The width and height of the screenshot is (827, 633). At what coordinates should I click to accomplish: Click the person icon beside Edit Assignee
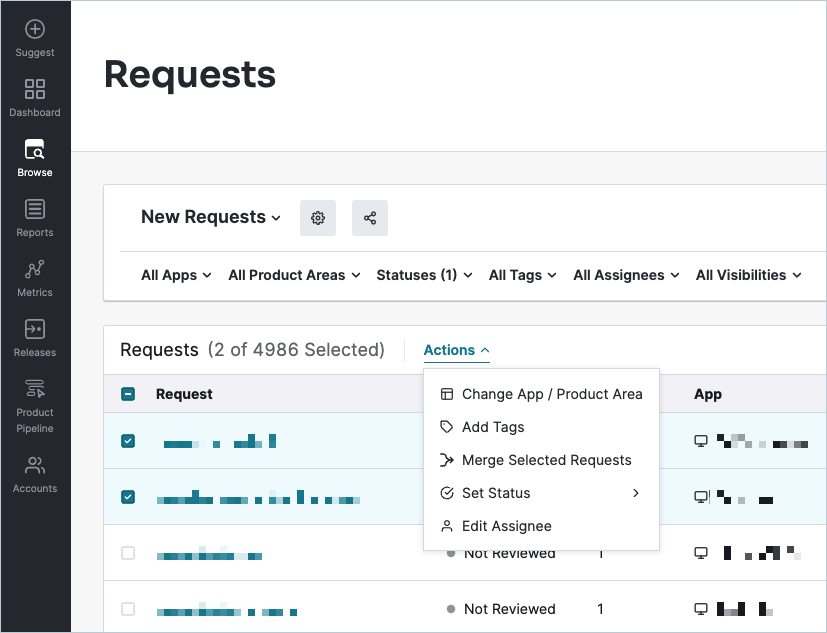point(447,526)
